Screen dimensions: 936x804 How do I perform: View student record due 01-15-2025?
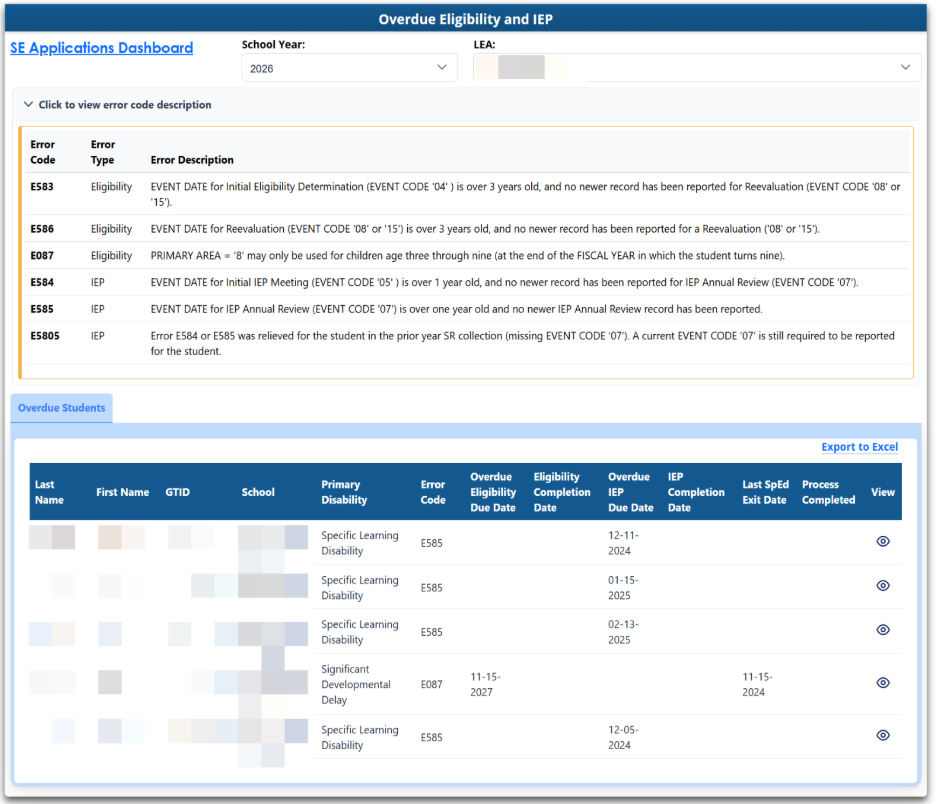pos(882,586)
